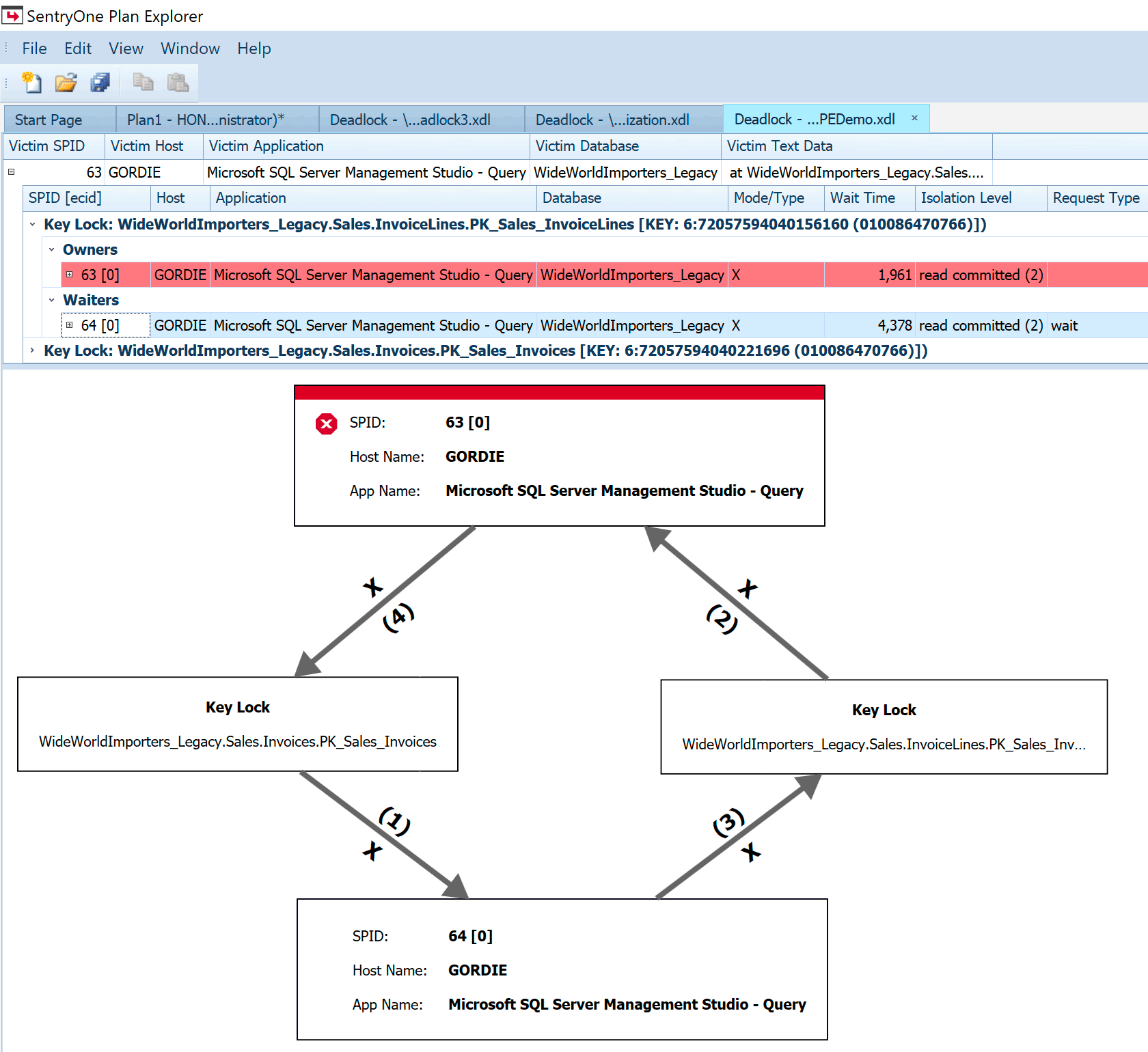The width and height of the screenshot is (1148, 1052).
Task: Close the Deadlock - ...PEDemo.xdl tab
Action: [914, 118]
